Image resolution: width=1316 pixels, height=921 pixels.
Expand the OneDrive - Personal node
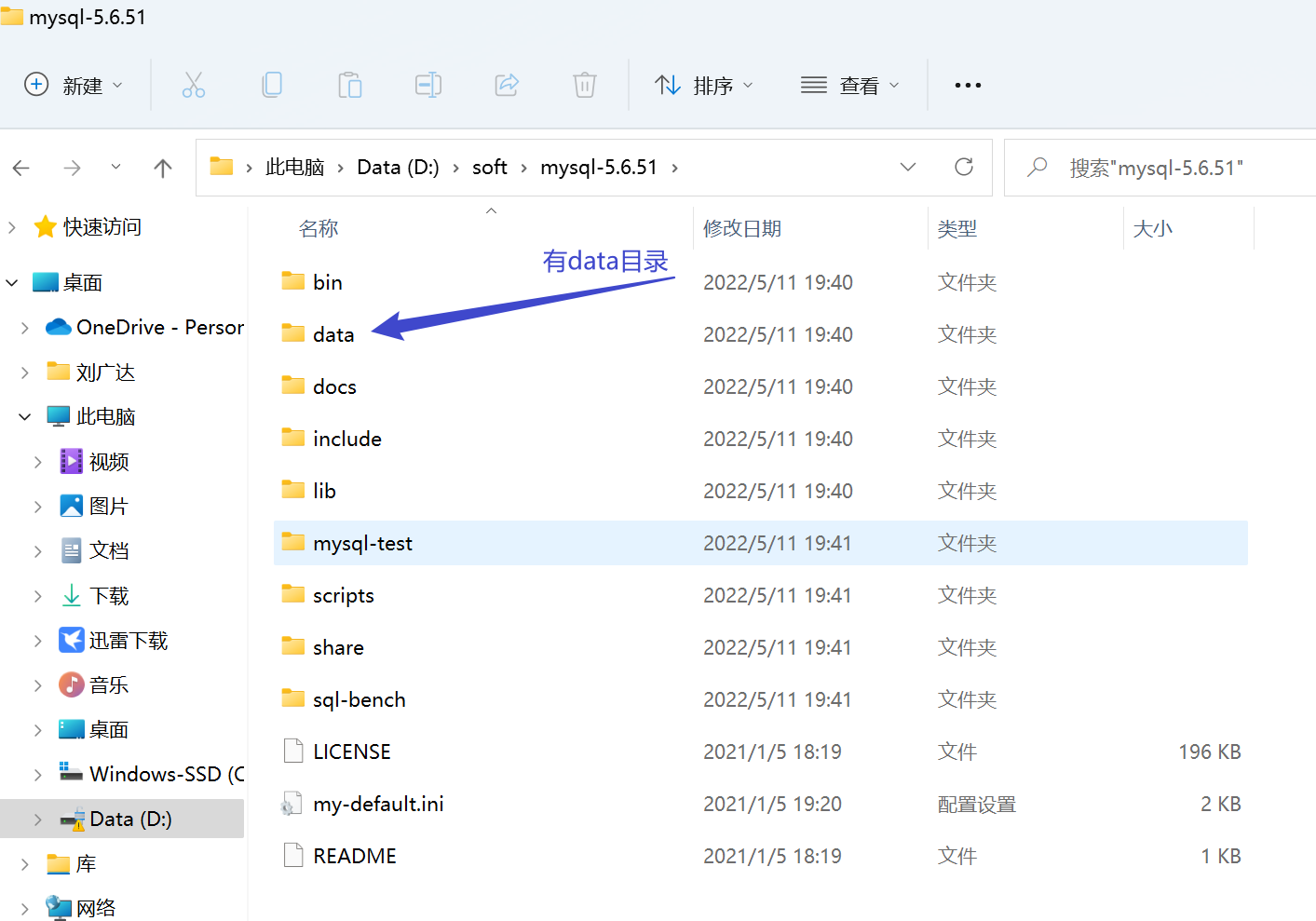pos(25,328)
